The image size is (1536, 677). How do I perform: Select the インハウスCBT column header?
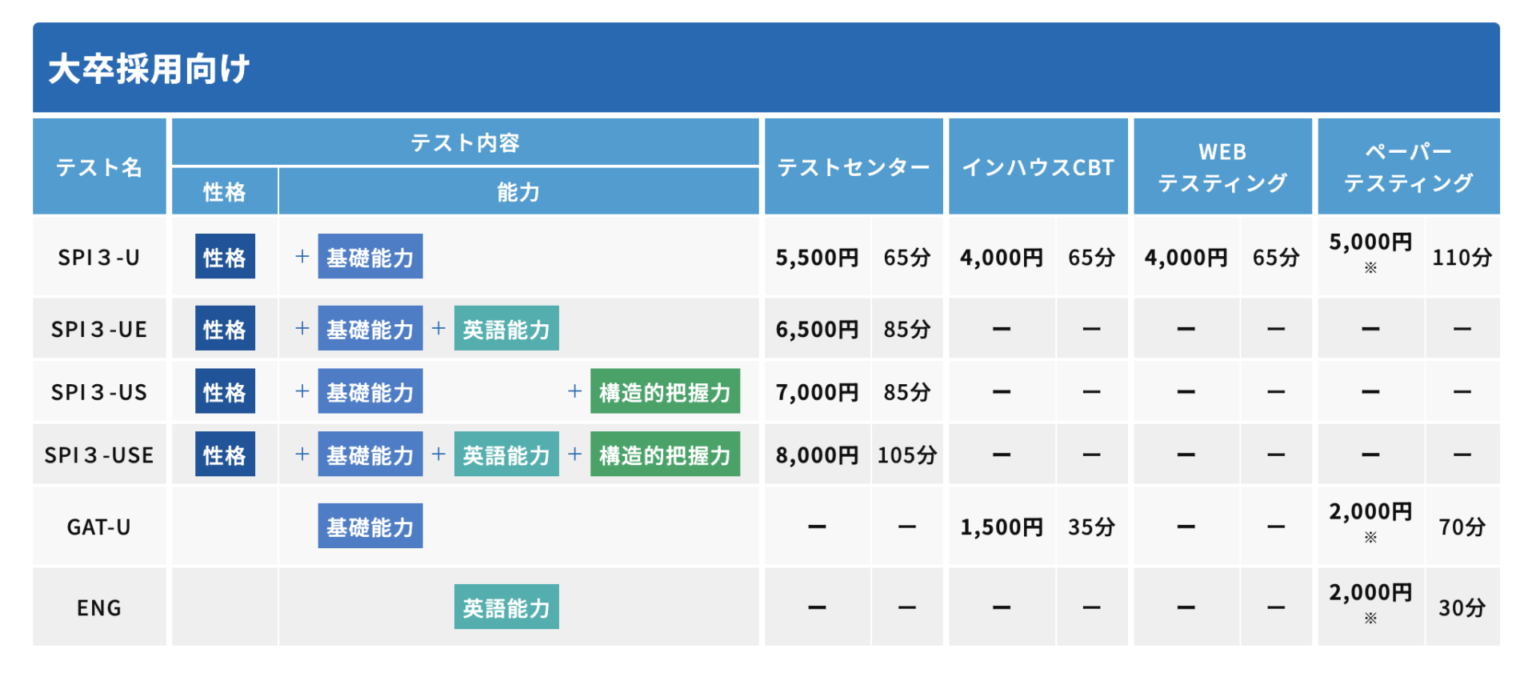(x=1038, y=167)
